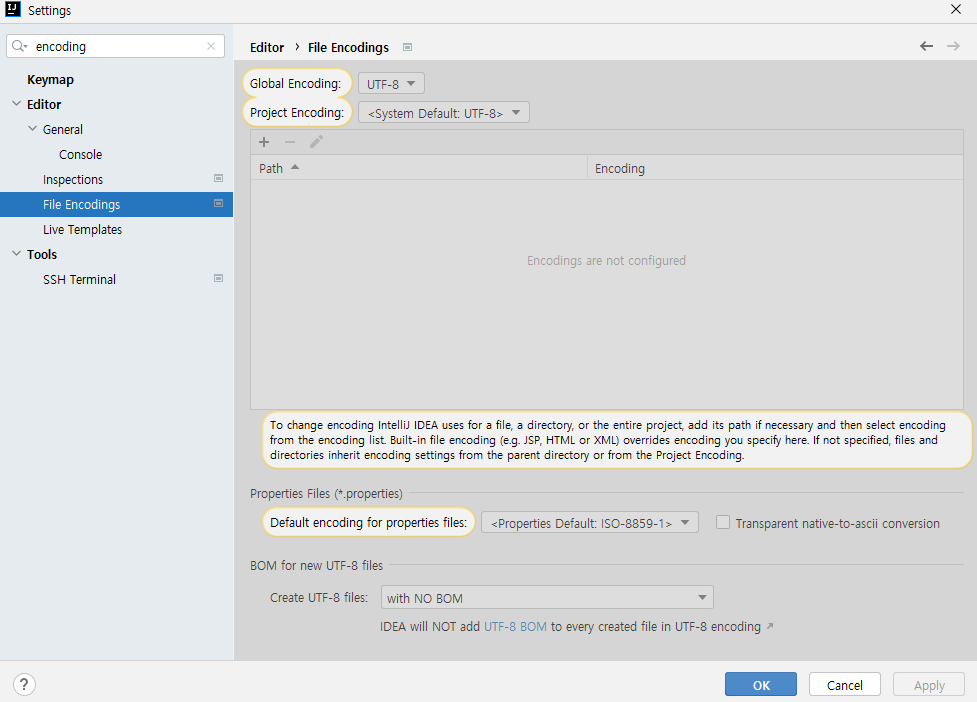Go forward with the right arrow
The image size is (977, 702).
pyautogui.click(x=953, y=46)
